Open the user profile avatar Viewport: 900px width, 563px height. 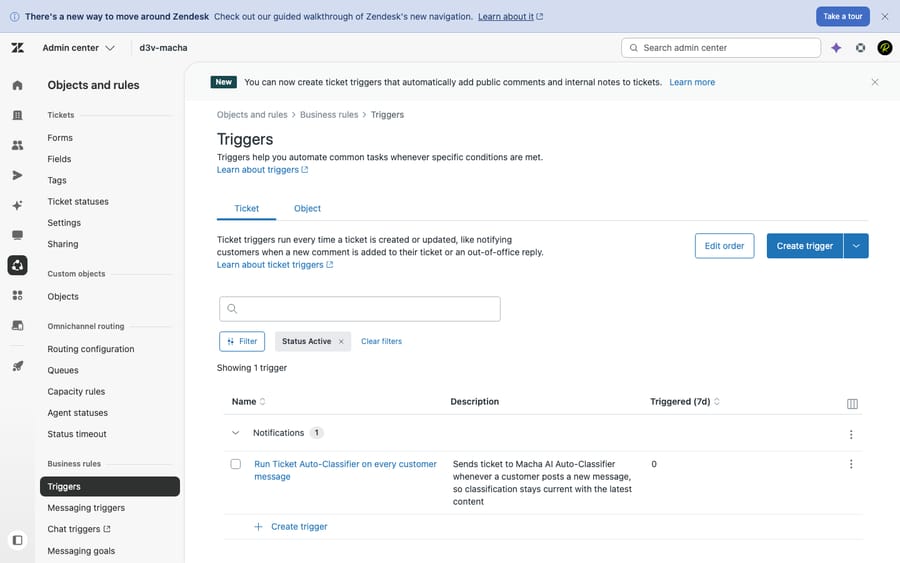pos(885,48)
